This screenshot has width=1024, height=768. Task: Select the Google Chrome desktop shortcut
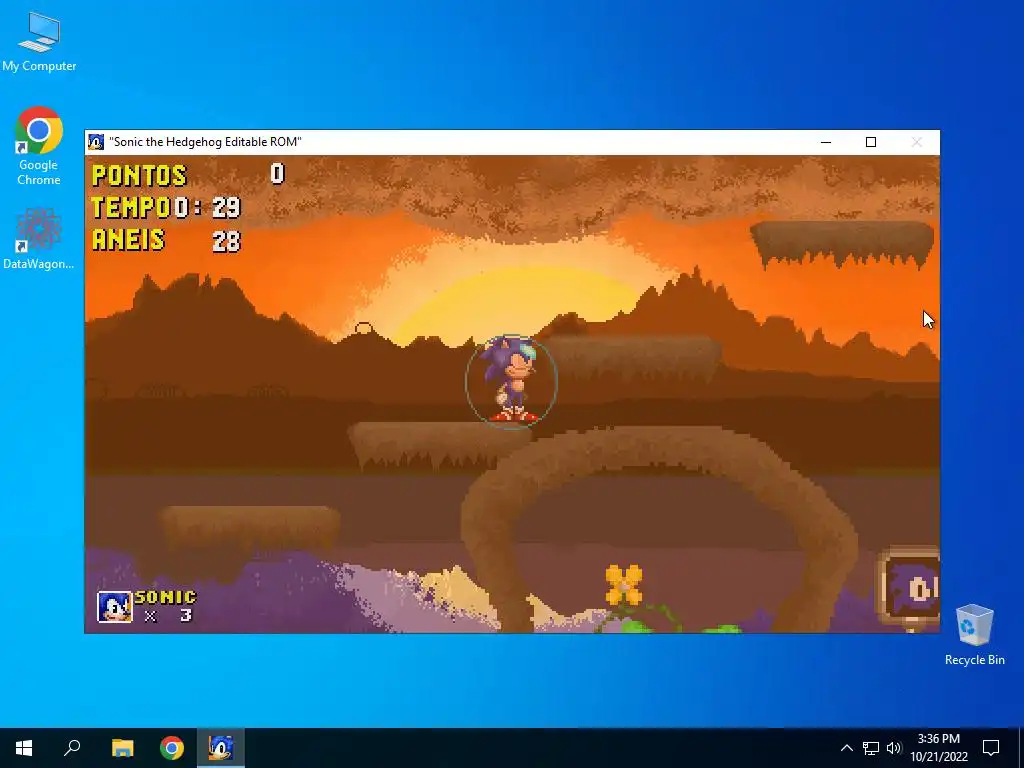coord(39,146)
